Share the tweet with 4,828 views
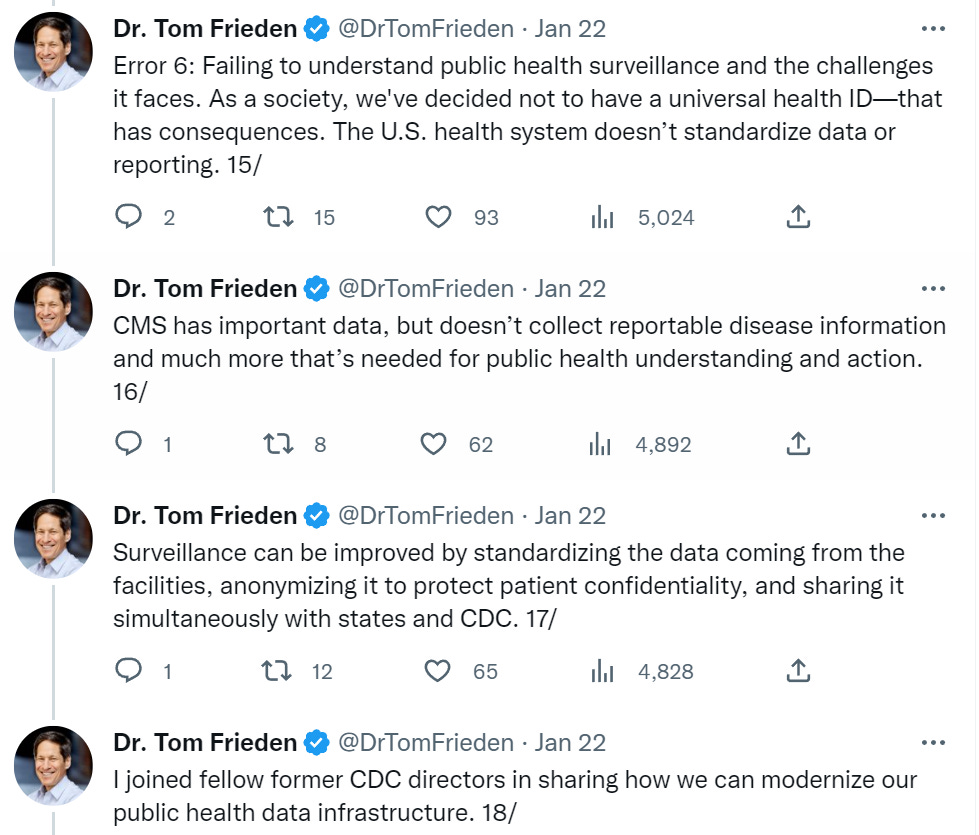Screen dimensions: 979x835 coord(798,670)
